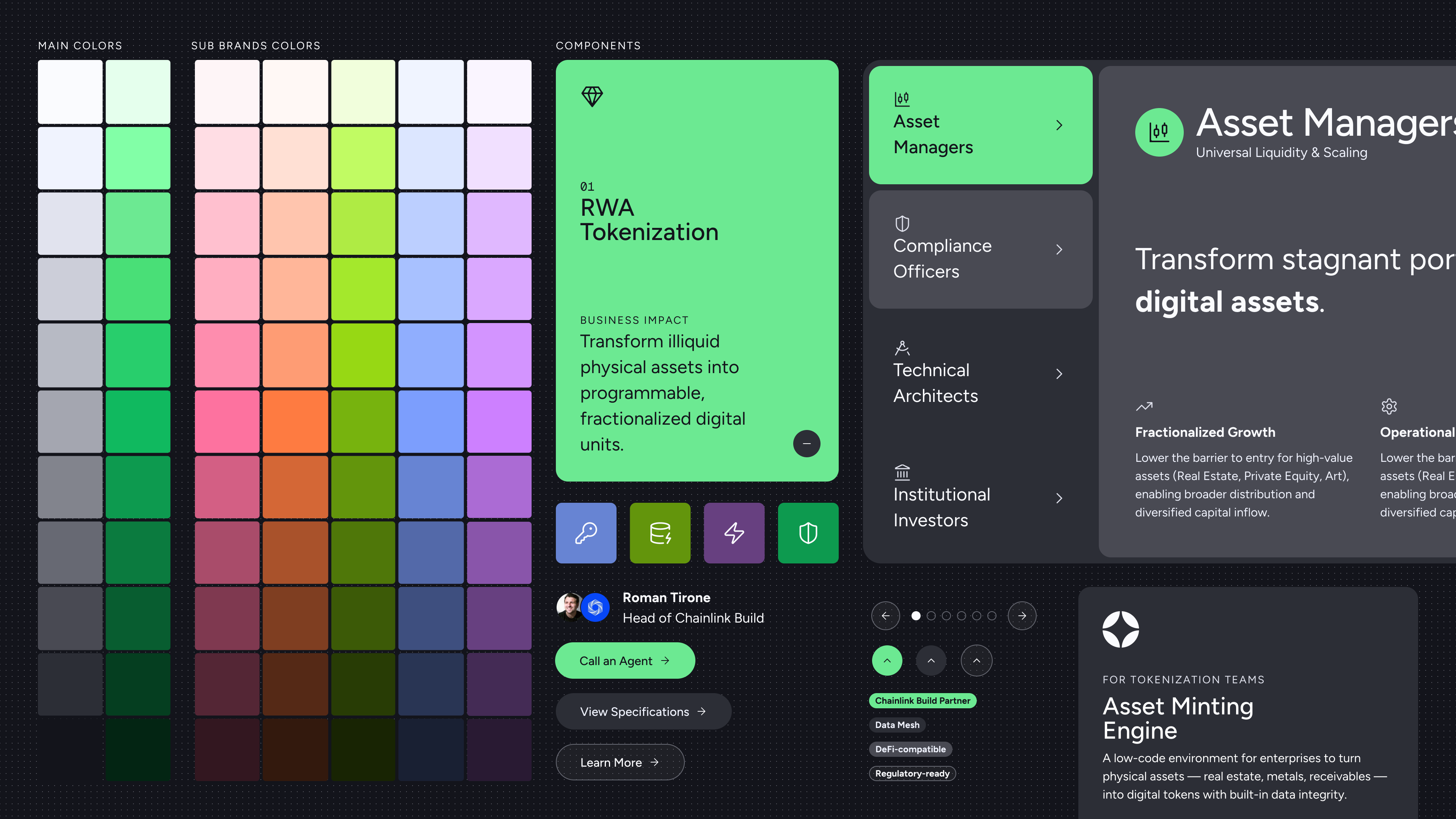This screenshot has width=1456, height=819.
Task: Click the Asset Minting Engine star logo
Action: [x=1120, y=629]
